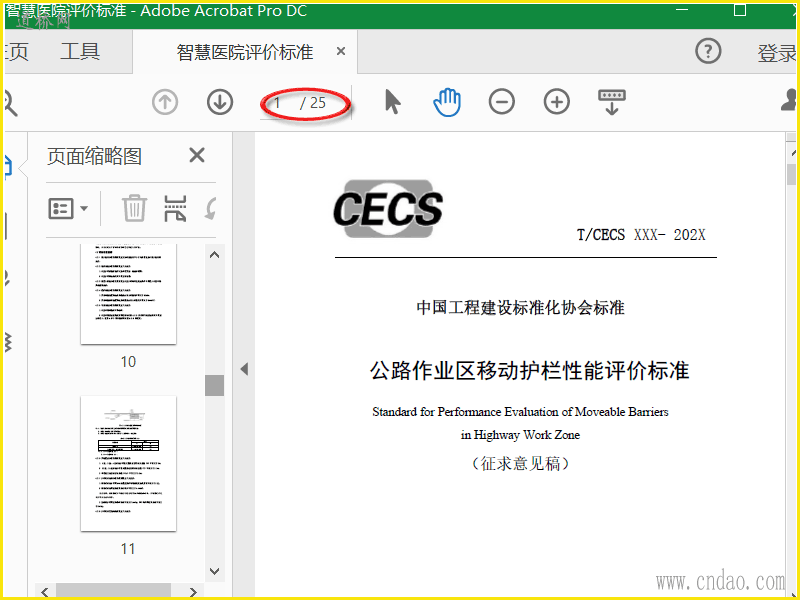
Task: Click thumbnail panel scroll right arrow
Action: click(x=193, y=592)
